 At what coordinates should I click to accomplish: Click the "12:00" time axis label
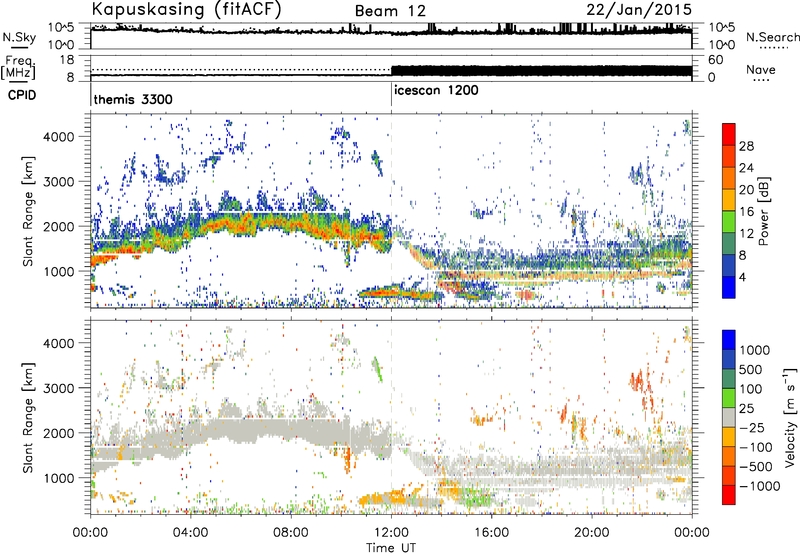pyautogui.click(x=391, y=533)
